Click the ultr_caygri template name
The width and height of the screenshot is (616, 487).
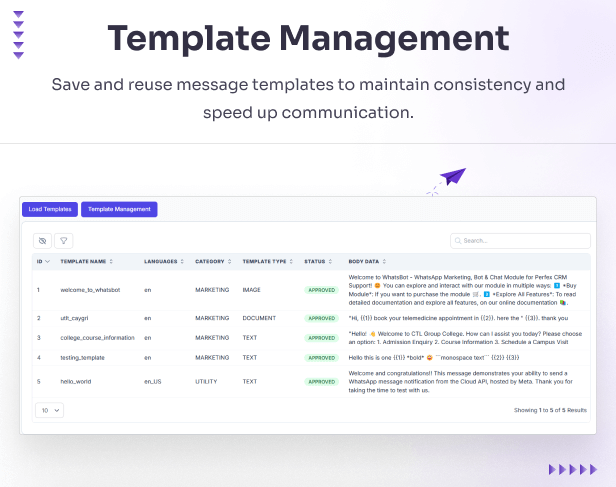(x=76, y=318)
